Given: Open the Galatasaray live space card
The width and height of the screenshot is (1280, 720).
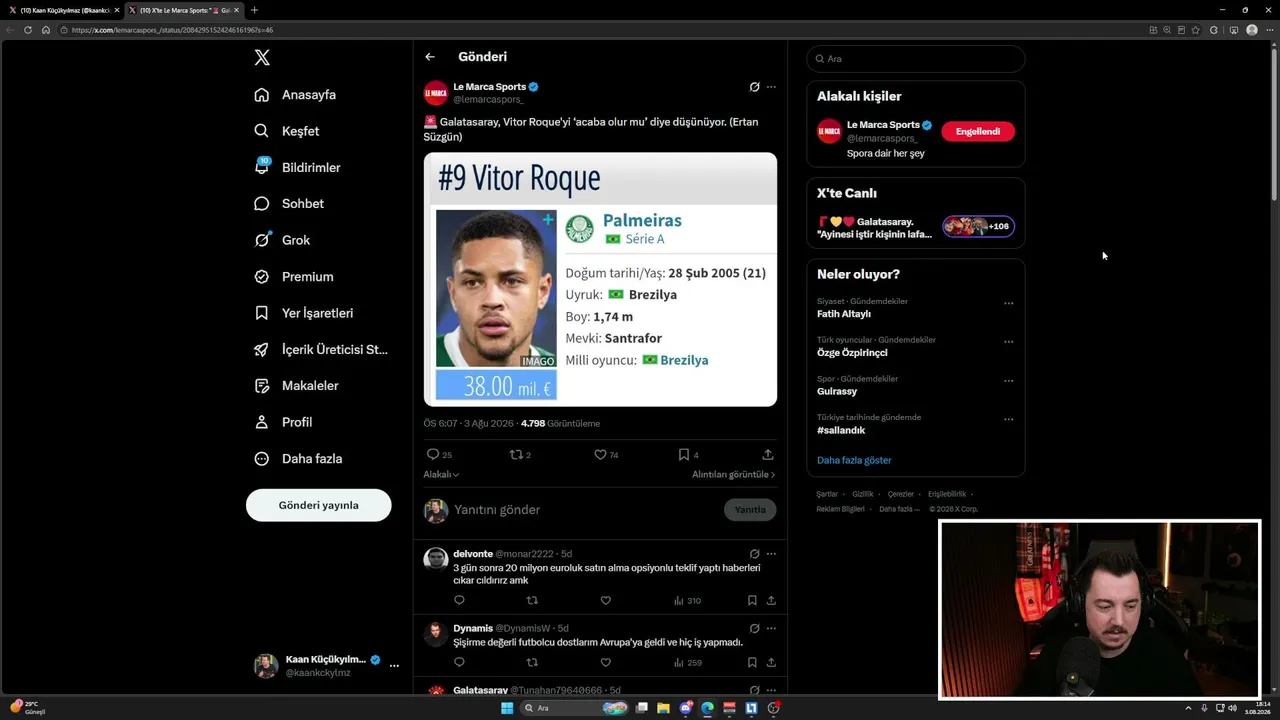Looking at the screenshot, I should pyautogui.click(x=916, y=227).
